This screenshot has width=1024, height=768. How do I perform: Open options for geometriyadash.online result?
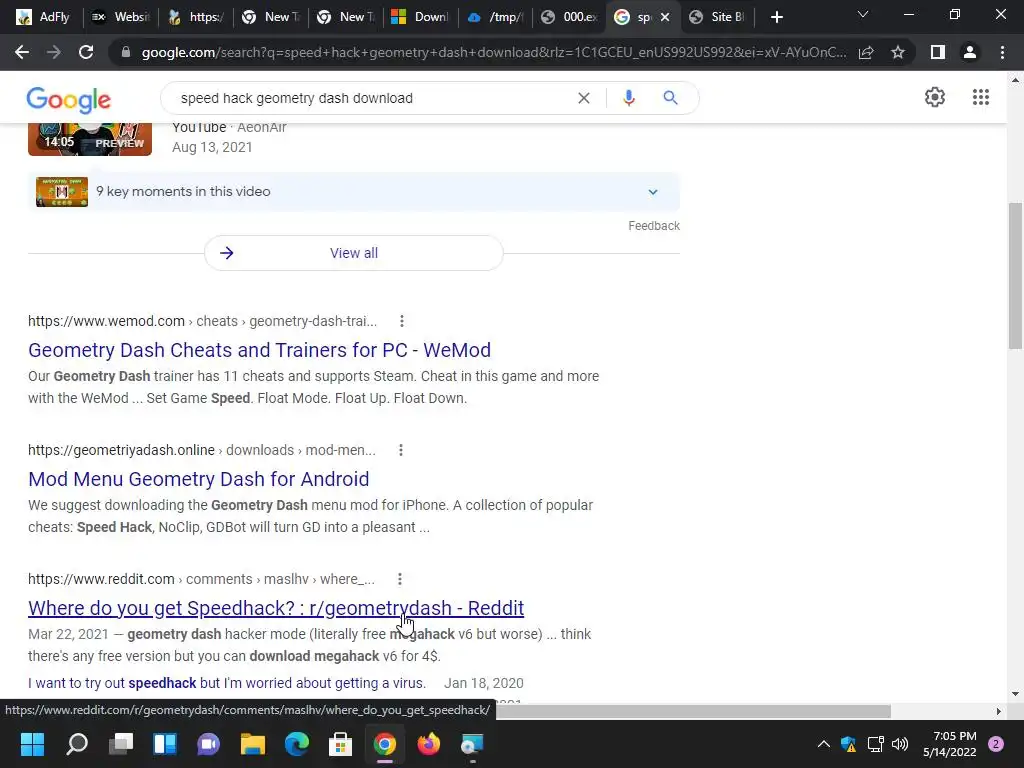[x=401, y=450]
